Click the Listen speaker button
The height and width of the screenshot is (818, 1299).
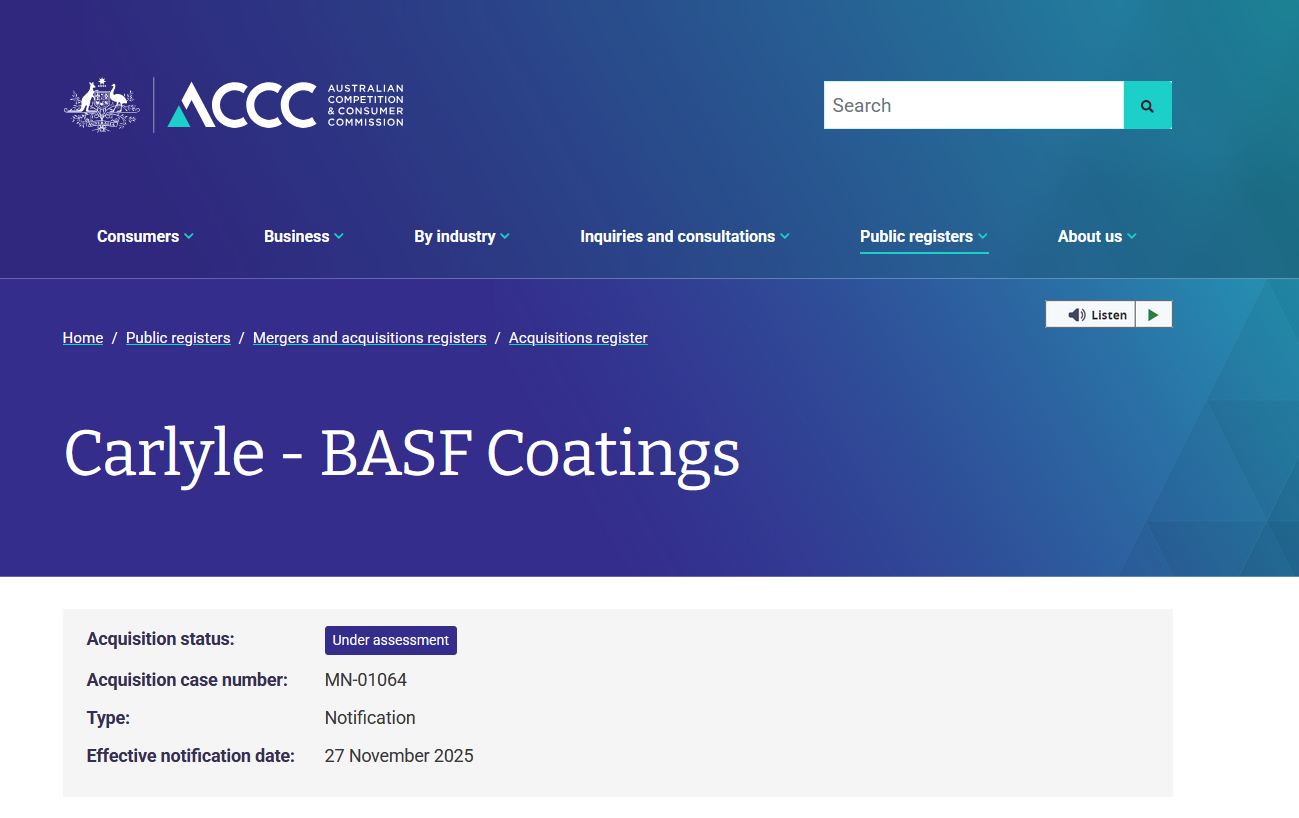pyautogui.click(x=1091, y=314)
